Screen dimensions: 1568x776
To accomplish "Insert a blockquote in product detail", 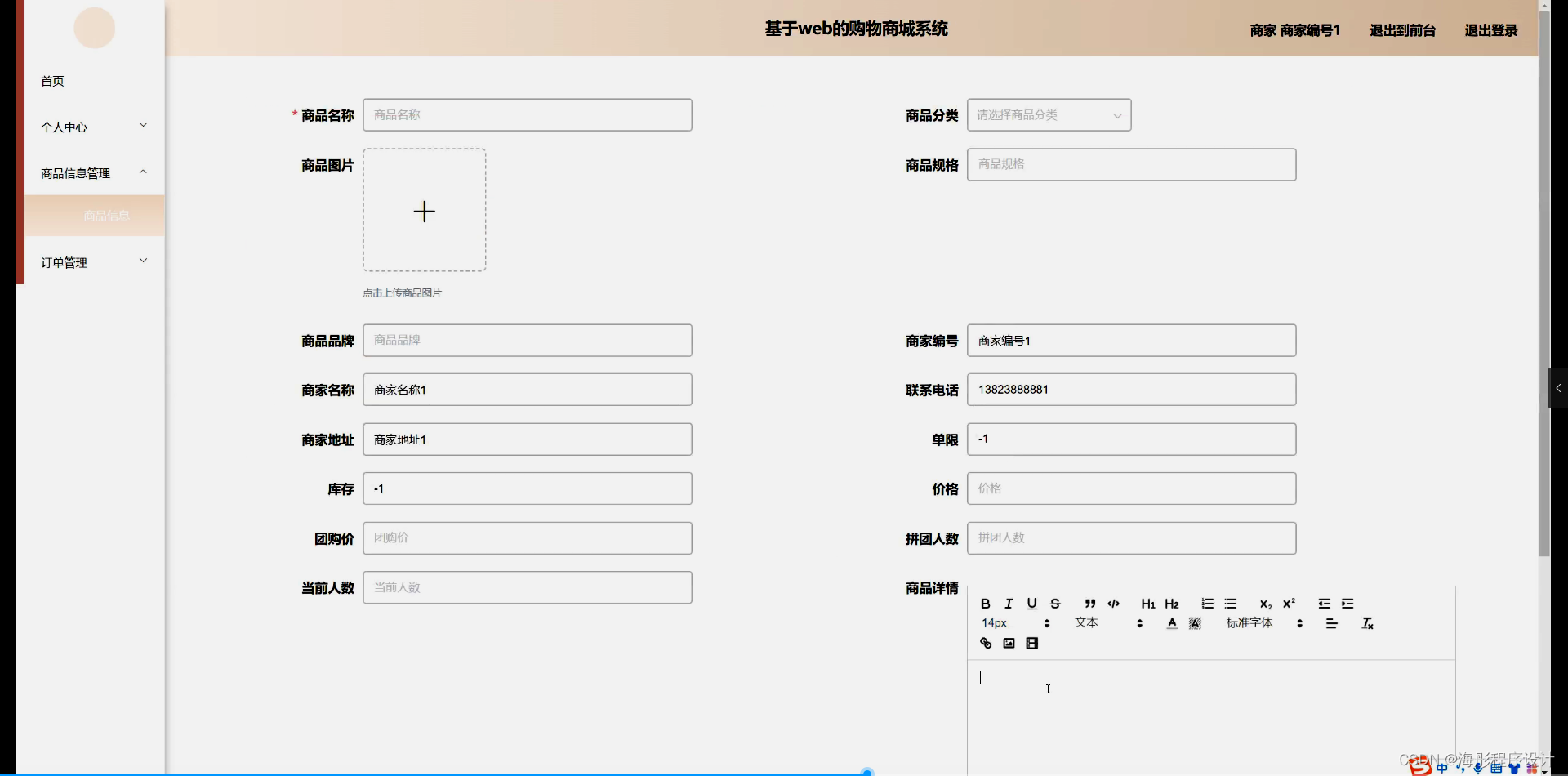I will click(x=1089, y=604).
